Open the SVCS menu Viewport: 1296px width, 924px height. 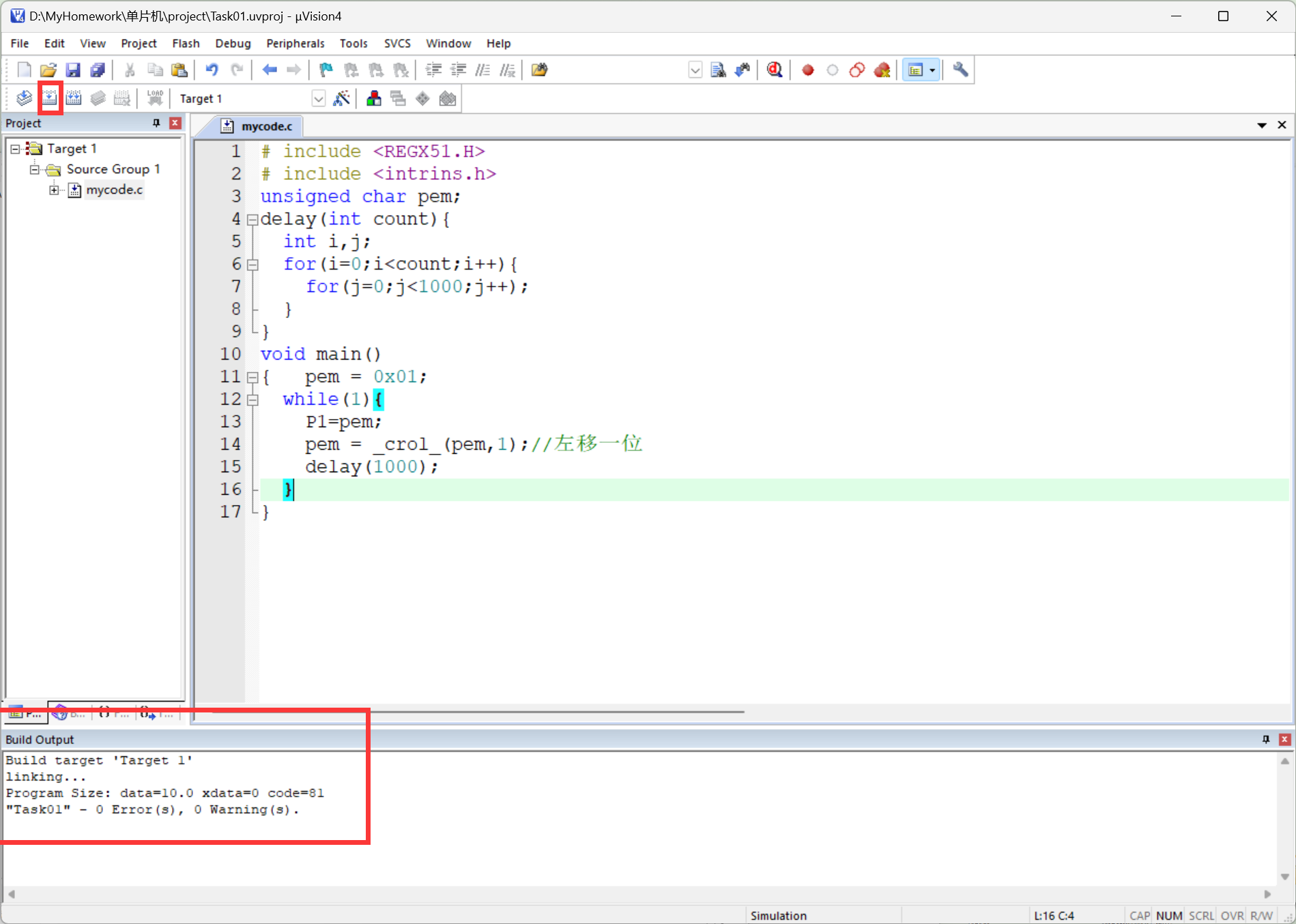click(397, 43)
